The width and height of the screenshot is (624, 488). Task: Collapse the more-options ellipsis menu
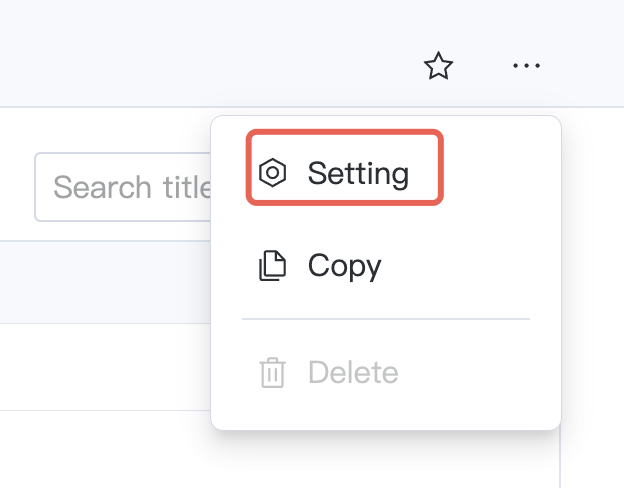pyautogui.click(x=526, y=67)
